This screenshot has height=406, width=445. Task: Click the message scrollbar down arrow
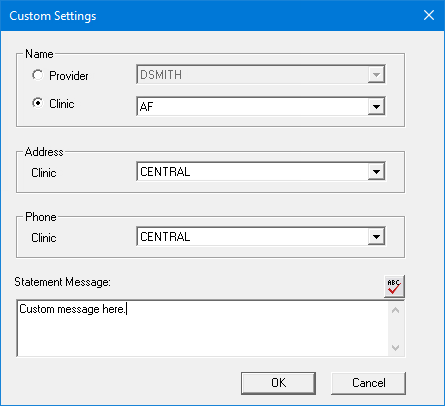pyautogui.click(x=396, y=347)
